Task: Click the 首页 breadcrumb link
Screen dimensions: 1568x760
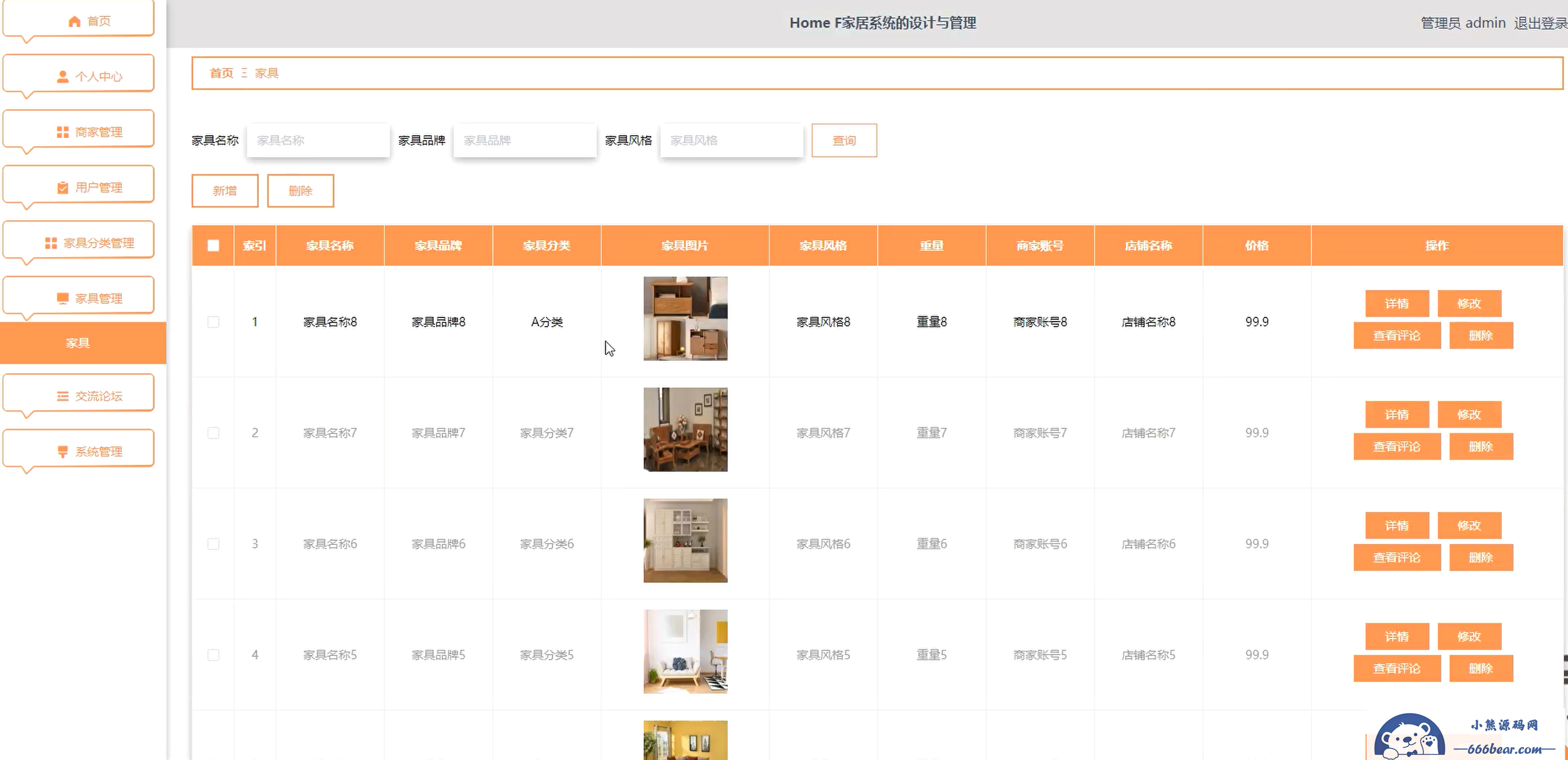Action: (222, 73)
